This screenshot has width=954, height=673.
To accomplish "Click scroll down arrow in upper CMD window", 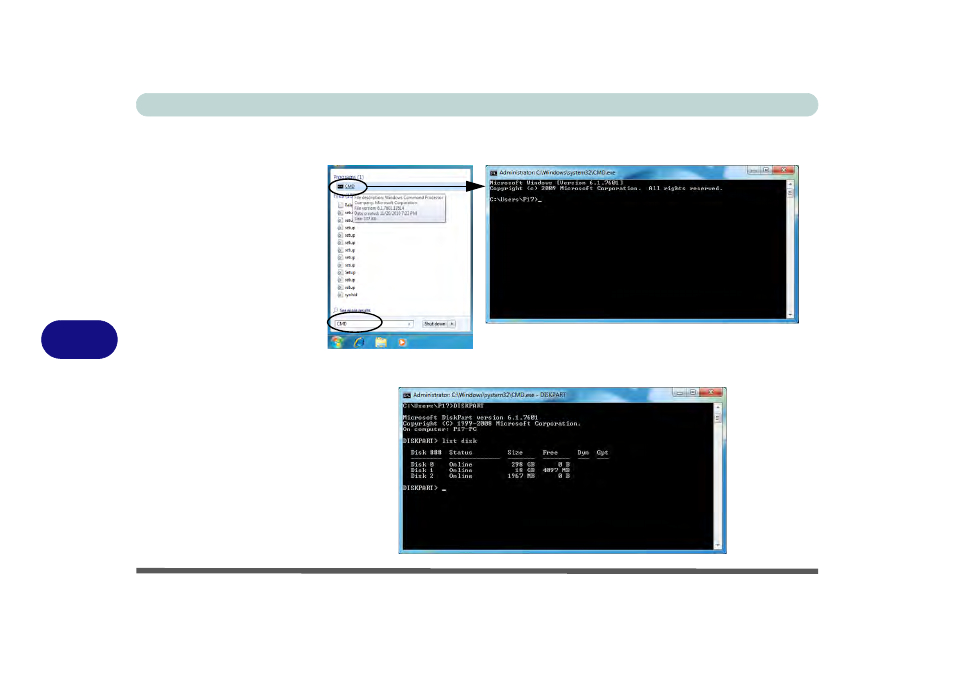I will [790, 315].
